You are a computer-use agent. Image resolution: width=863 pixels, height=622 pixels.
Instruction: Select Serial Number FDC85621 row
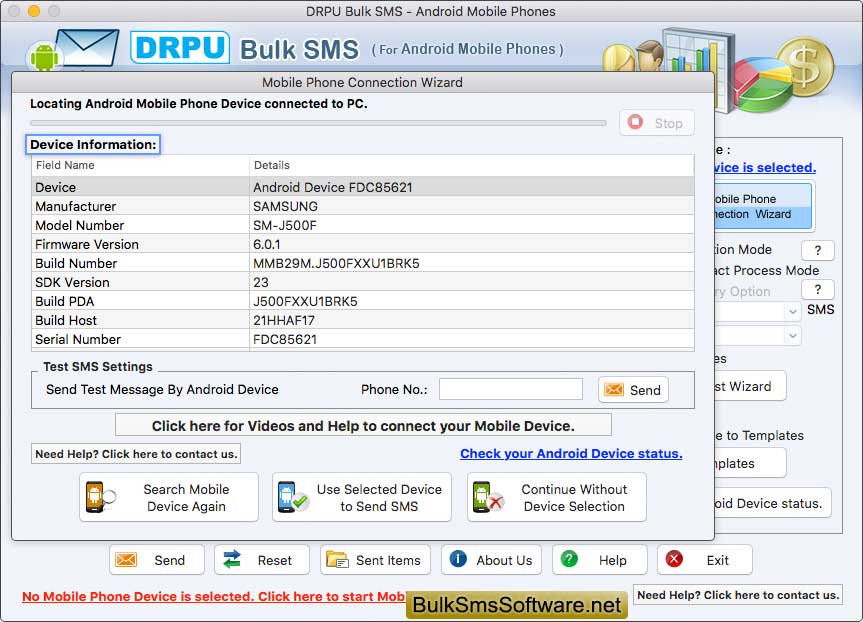click(363, 339)
